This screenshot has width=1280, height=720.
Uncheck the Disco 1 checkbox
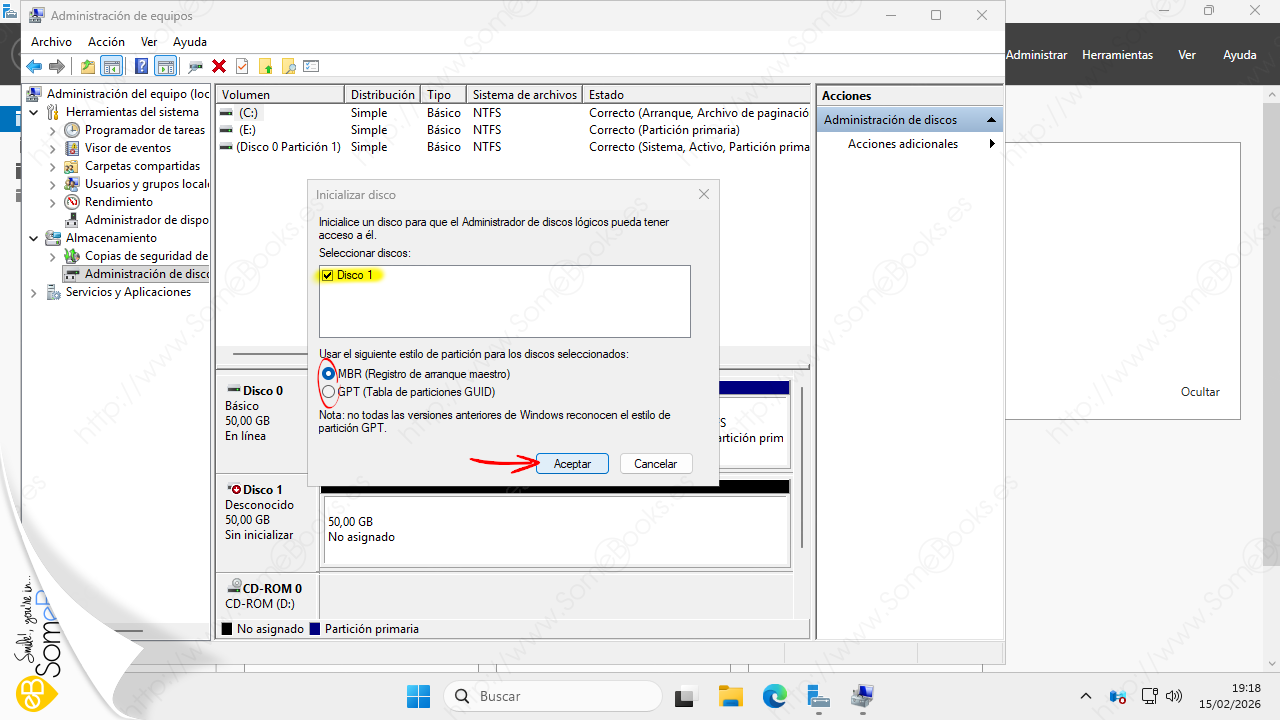coord(327,275)
